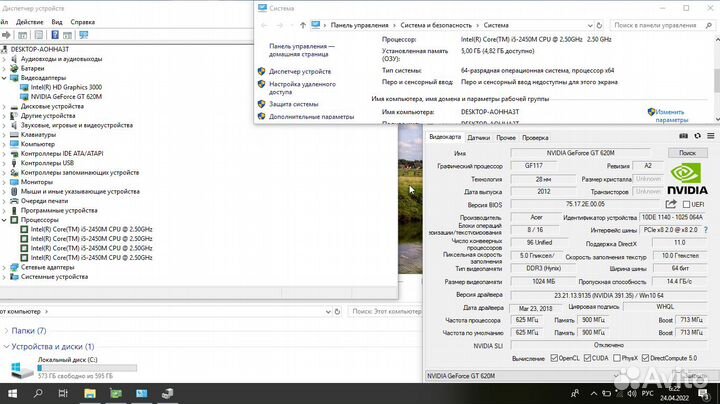Image resolution: width=720 pixels, height=404 pixels.
Task: Click Изменить параметры link
Action: 671,116
